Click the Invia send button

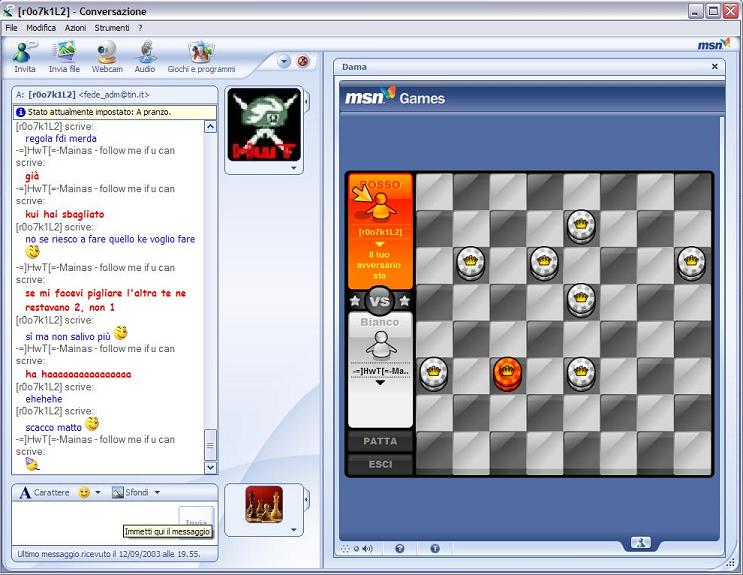[x=196, y=521]
